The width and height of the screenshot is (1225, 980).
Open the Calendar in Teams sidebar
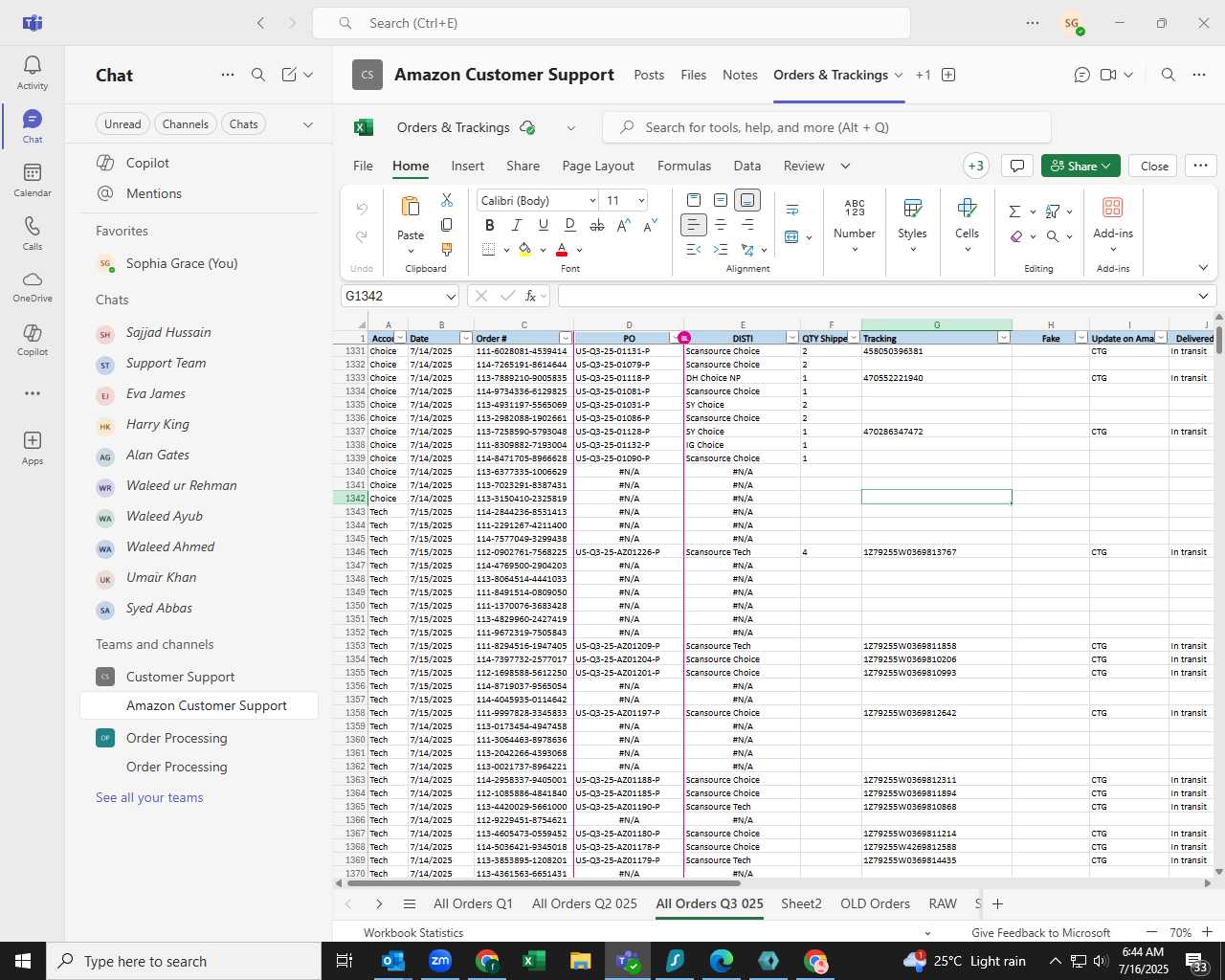33,180
